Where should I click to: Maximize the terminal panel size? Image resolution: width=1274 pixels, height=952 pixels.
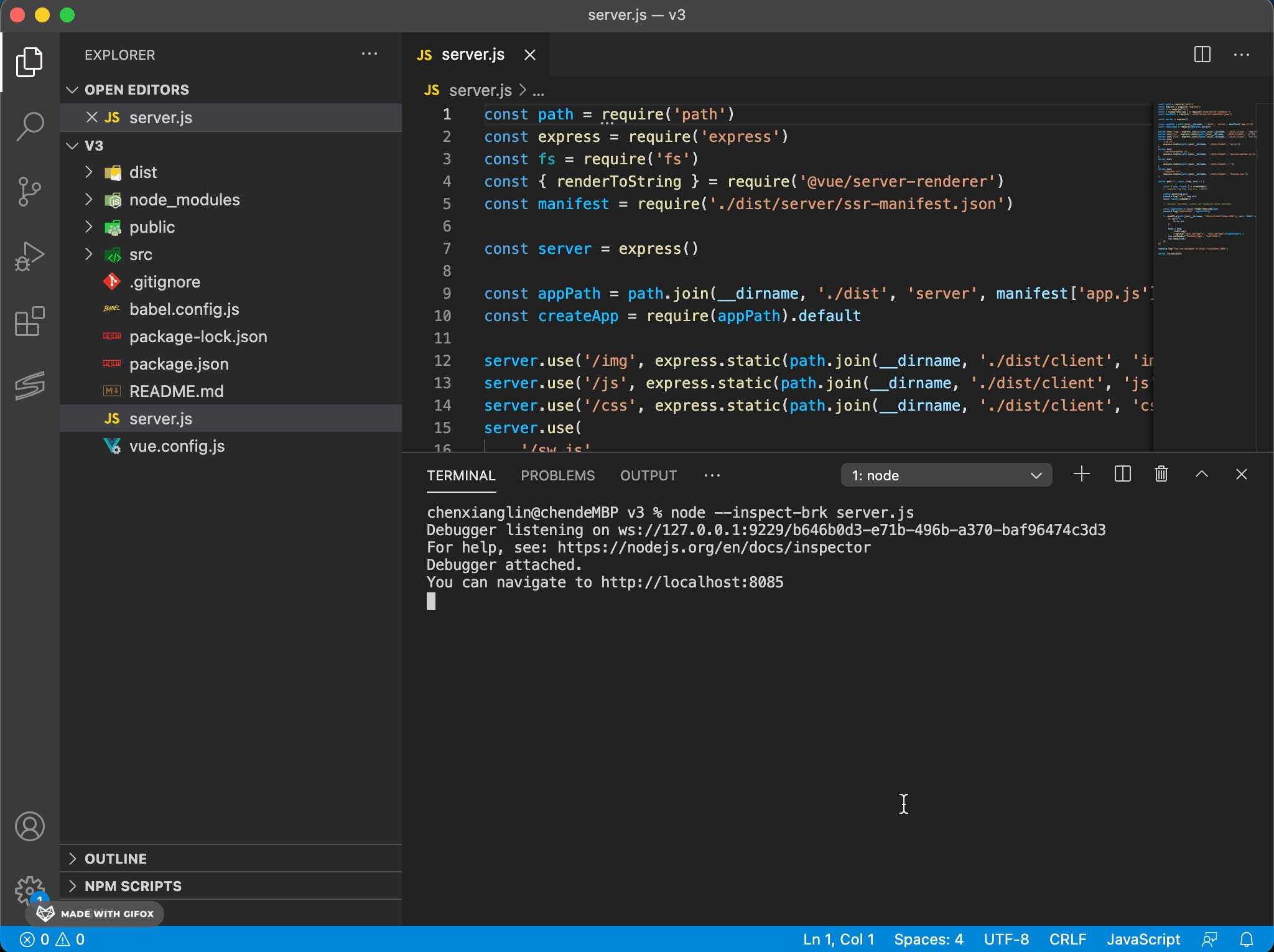point(1201,475)
